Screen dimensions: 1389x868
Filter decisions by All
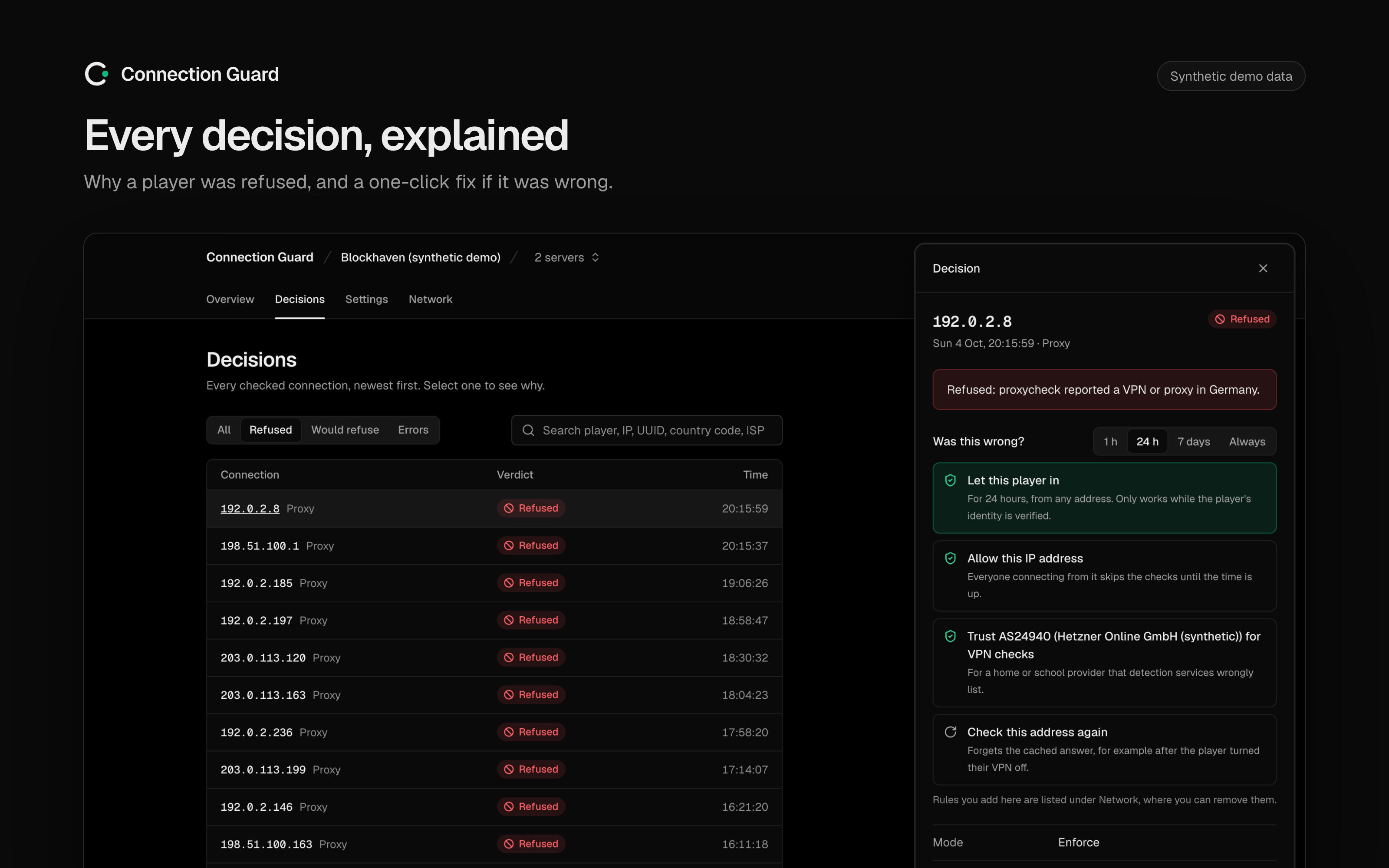click(224, 430)
